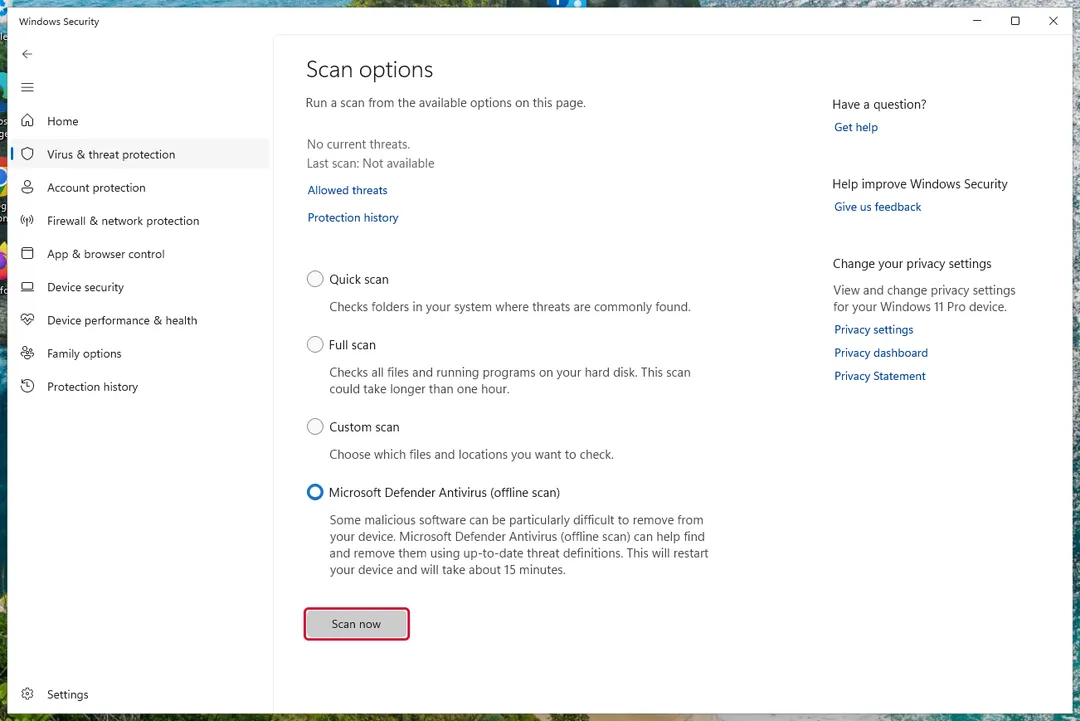Open Device security section
Screen dimensions: 1080x721
point(141,287)
